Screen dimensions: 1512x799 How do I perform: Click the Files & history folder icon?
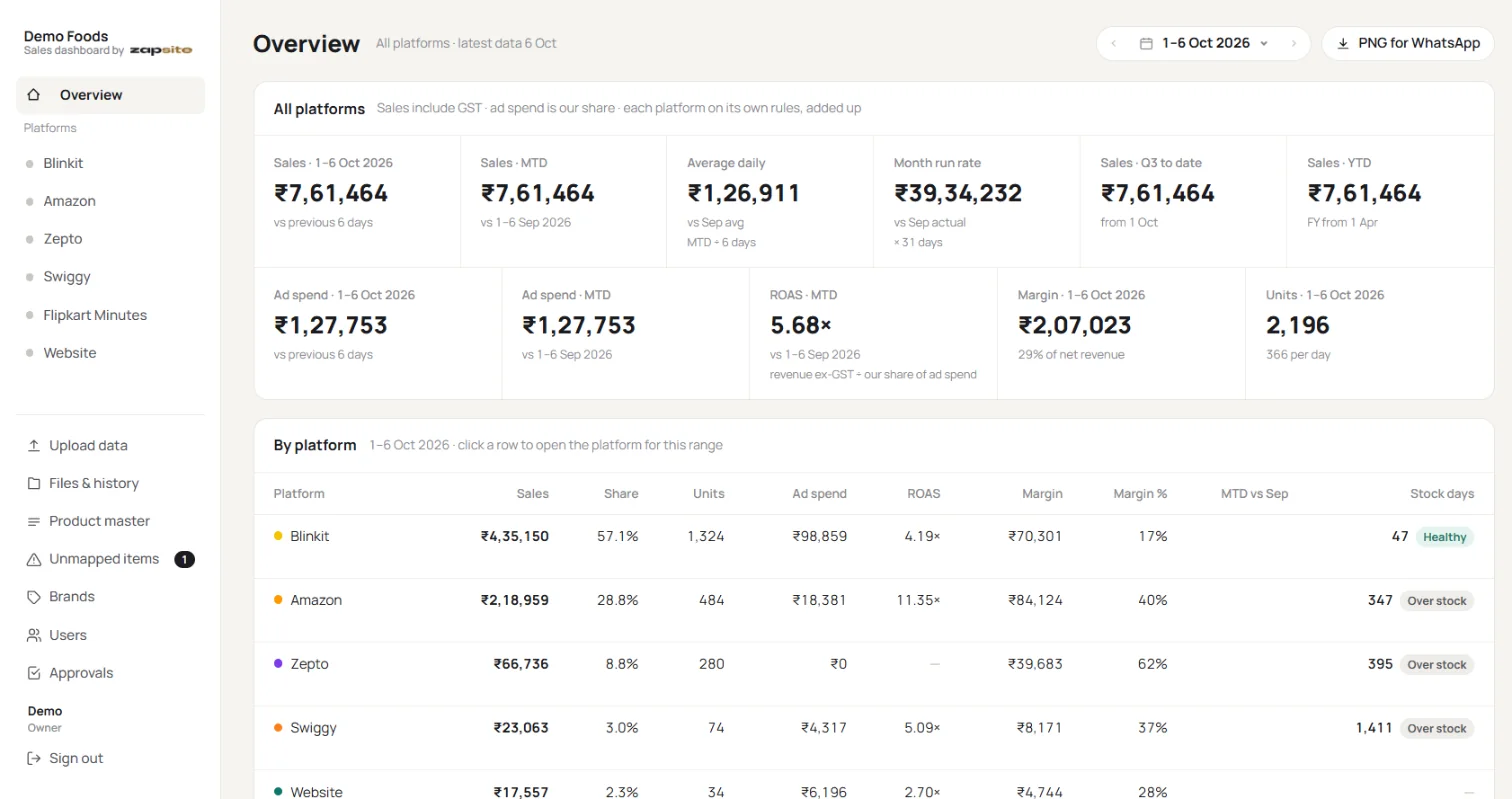(x=34, y=484)
